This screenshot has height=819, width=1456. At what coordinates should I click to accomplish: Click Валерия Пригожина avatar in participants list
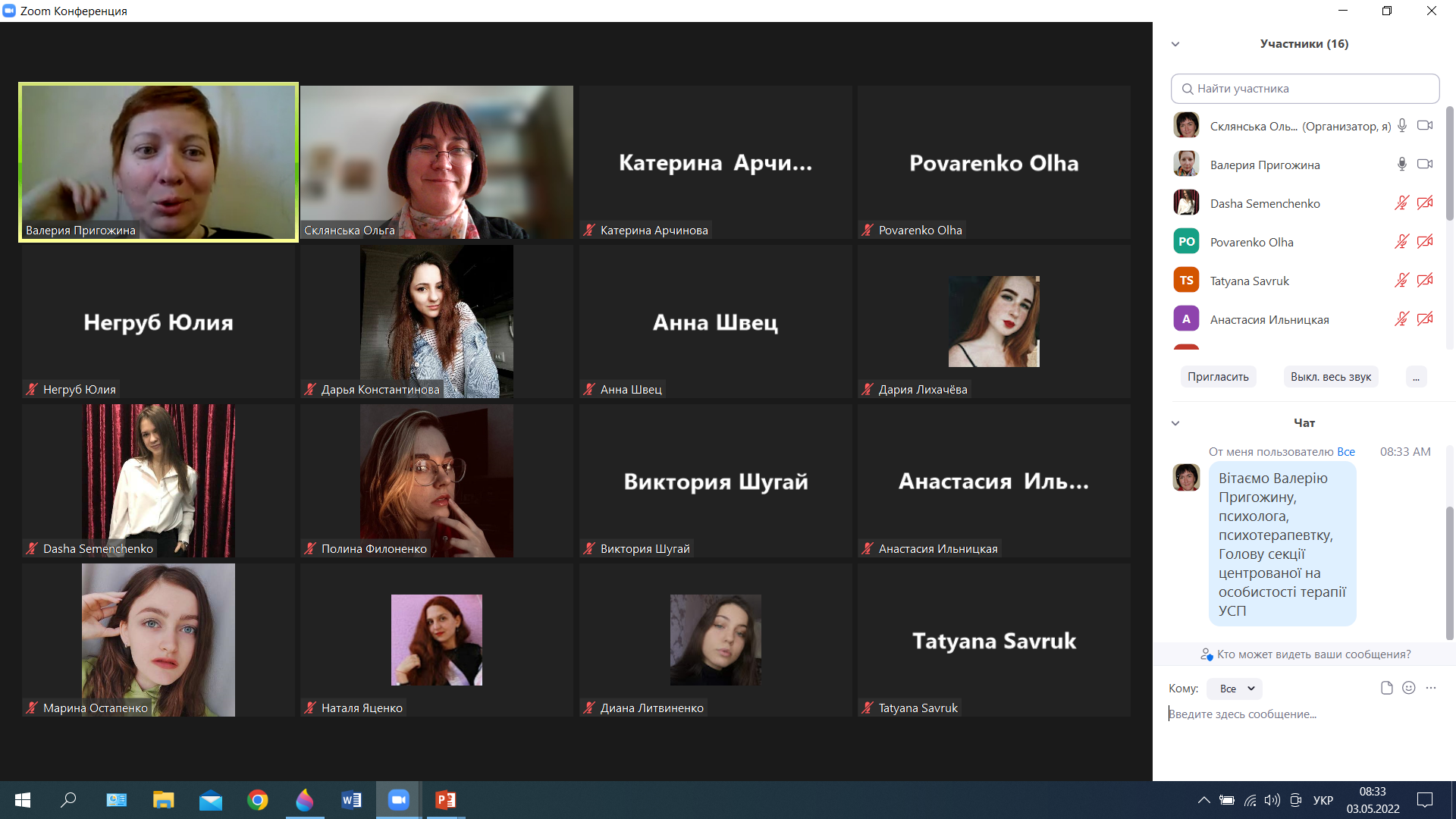pos(1186,164)
